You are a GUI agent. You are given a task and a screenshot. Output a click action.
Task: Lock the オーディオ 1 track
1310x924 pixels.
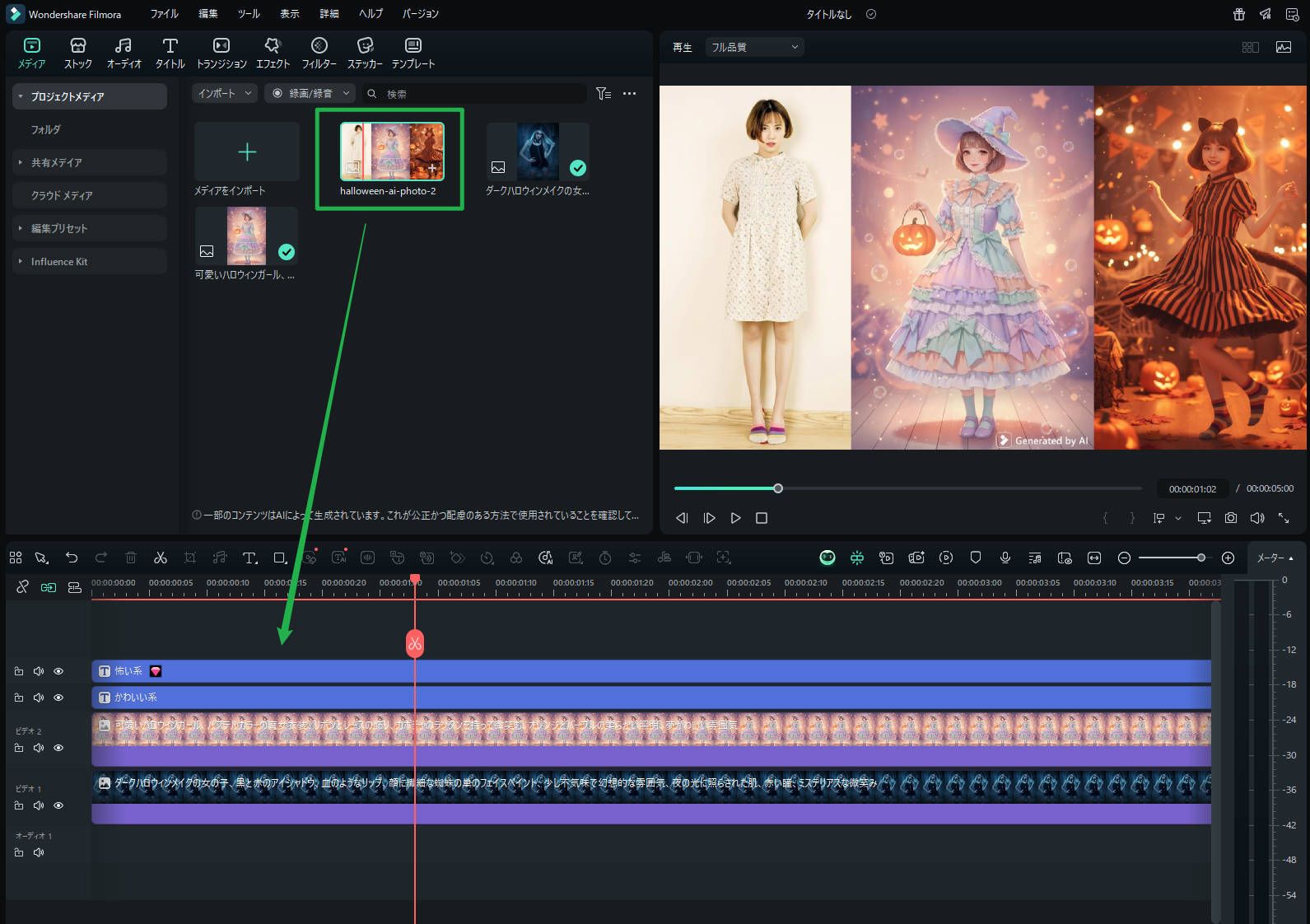(19, 852)
